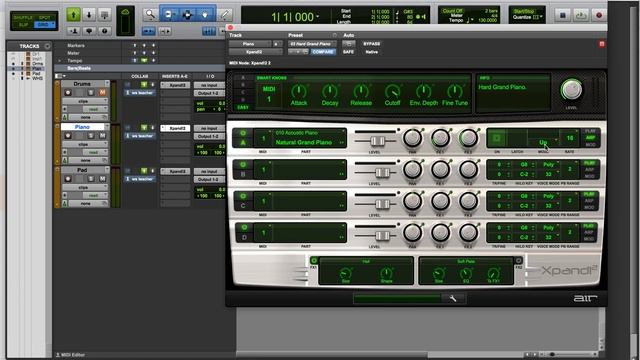Toggle power button for Xpand!2 part A
Image resolution: width=640 pixels, height=360 pixels.
[x=243, y=133]
